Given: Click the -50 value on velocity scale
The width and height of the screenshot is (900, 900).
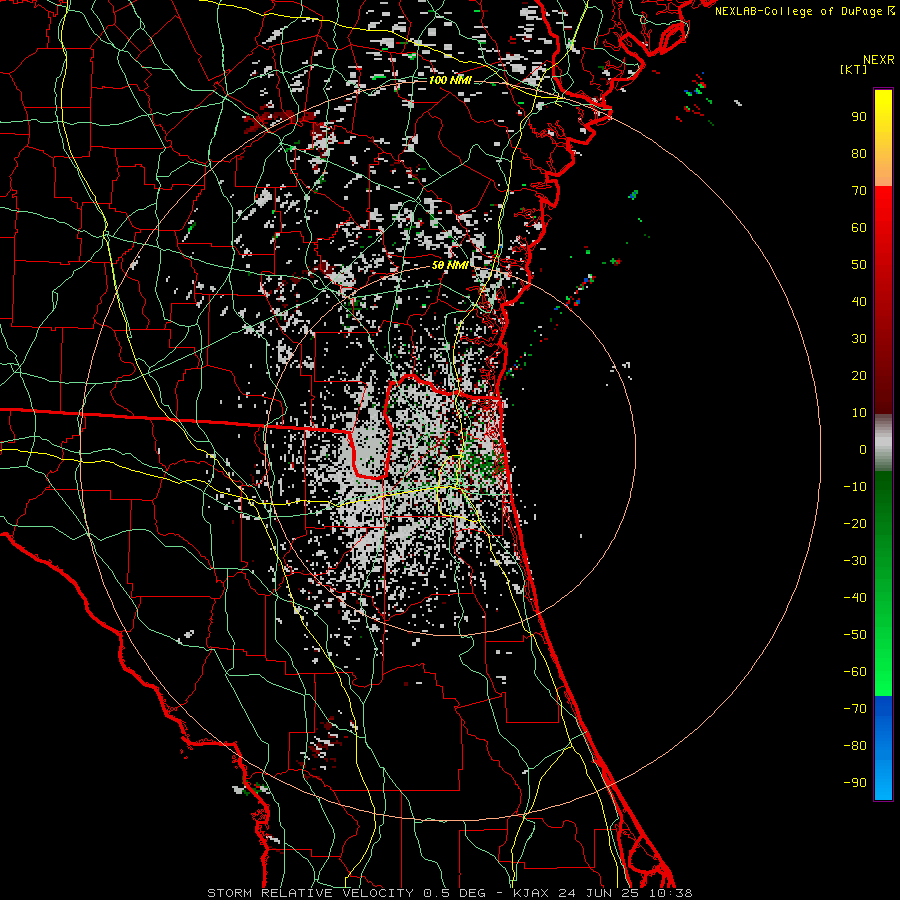Looking at the screenshot, I should pos(855,635).
